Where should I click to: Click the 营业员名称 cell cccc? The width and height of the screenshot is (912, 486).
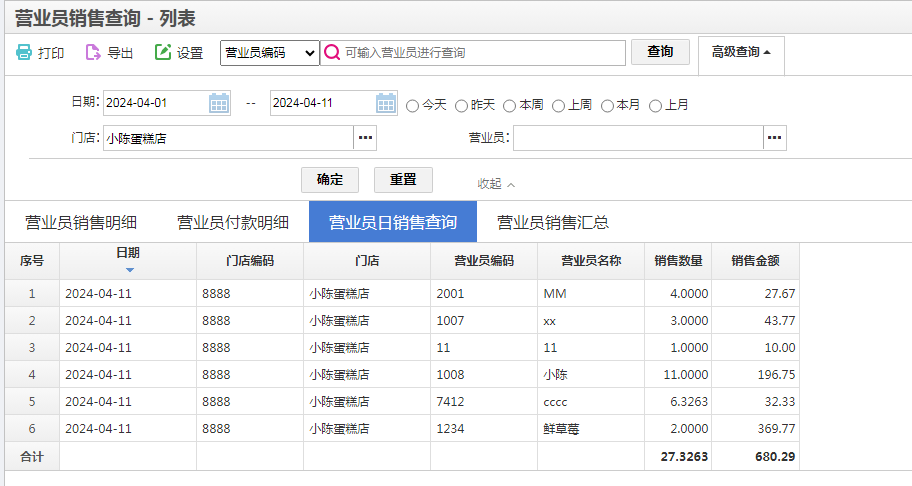(x=591, y=402)
